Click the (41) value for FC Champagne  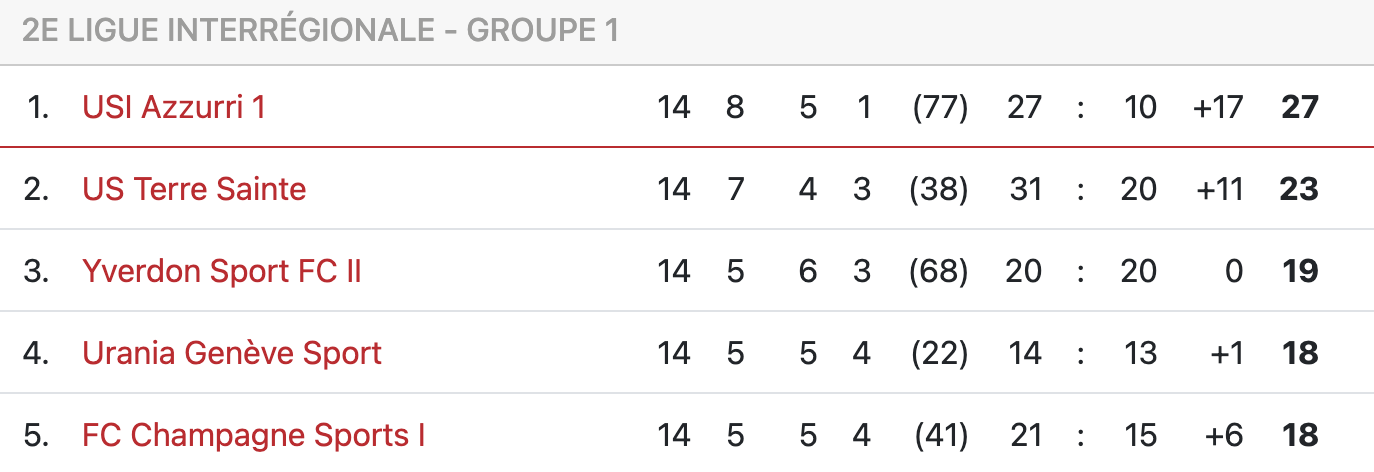[940, 435]
